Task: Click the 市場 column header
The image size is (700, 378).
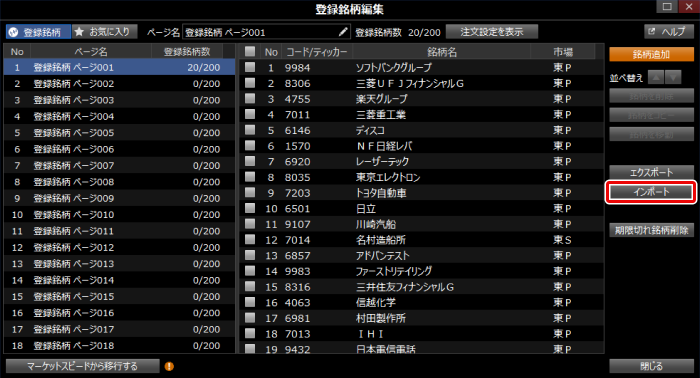Action: pyautogui.click(x=563, y=52)
